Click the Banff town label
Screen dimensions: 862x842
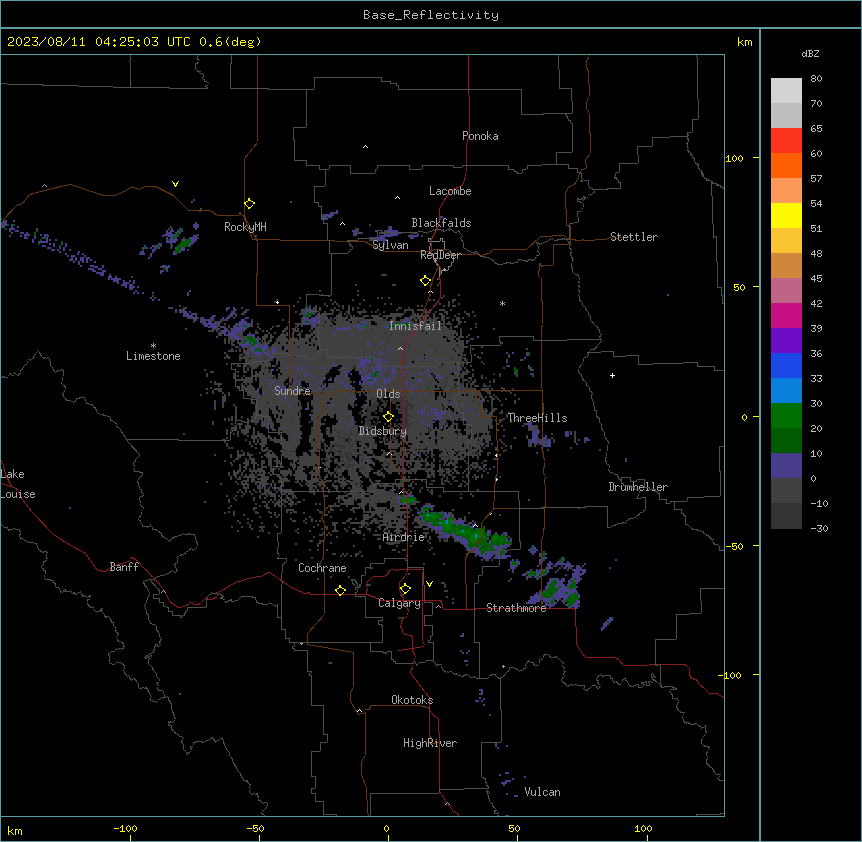[124, 567]
